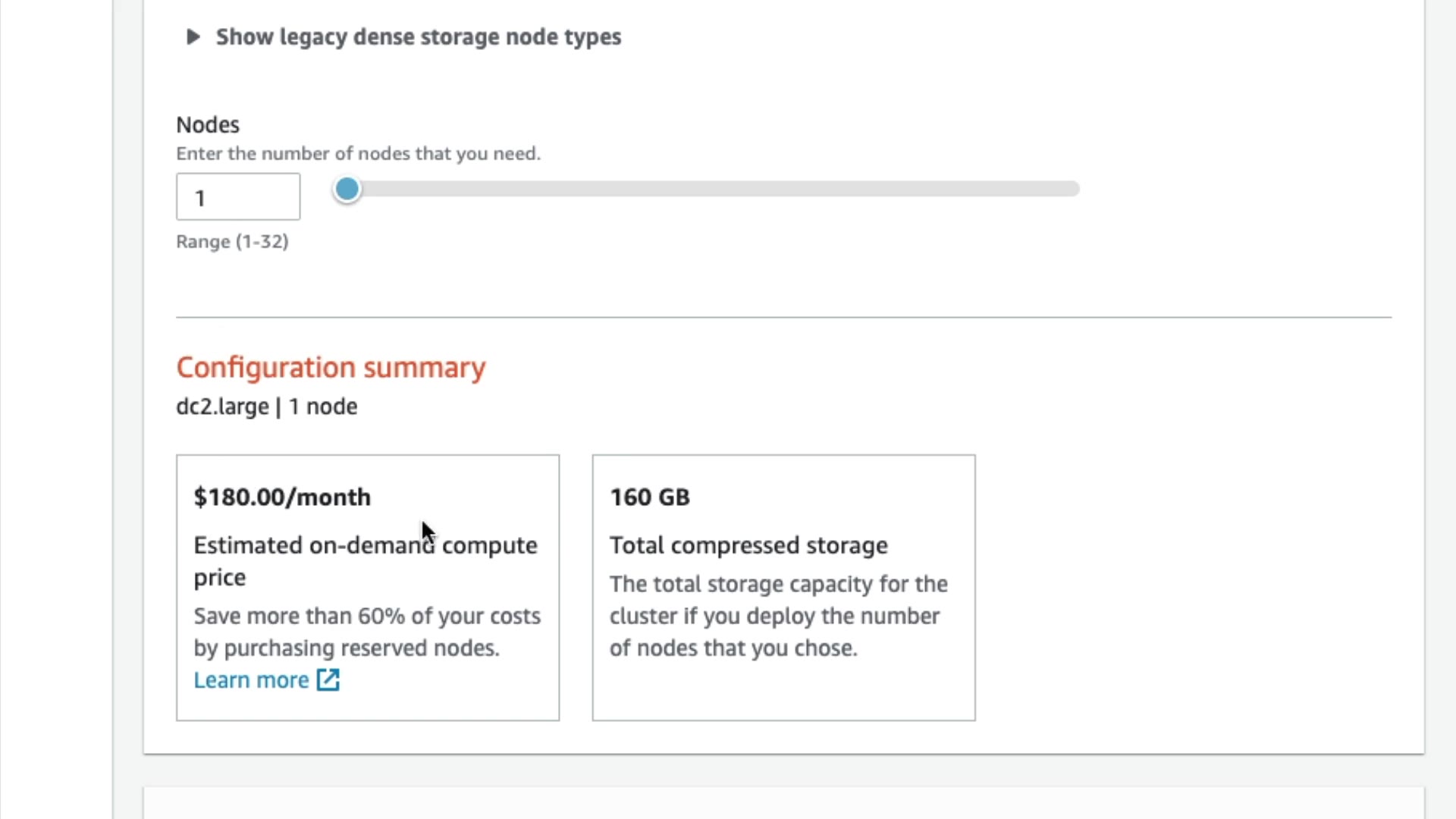
Task: Click the 'Total compressed storage' label
Action: tap(748, 545)
